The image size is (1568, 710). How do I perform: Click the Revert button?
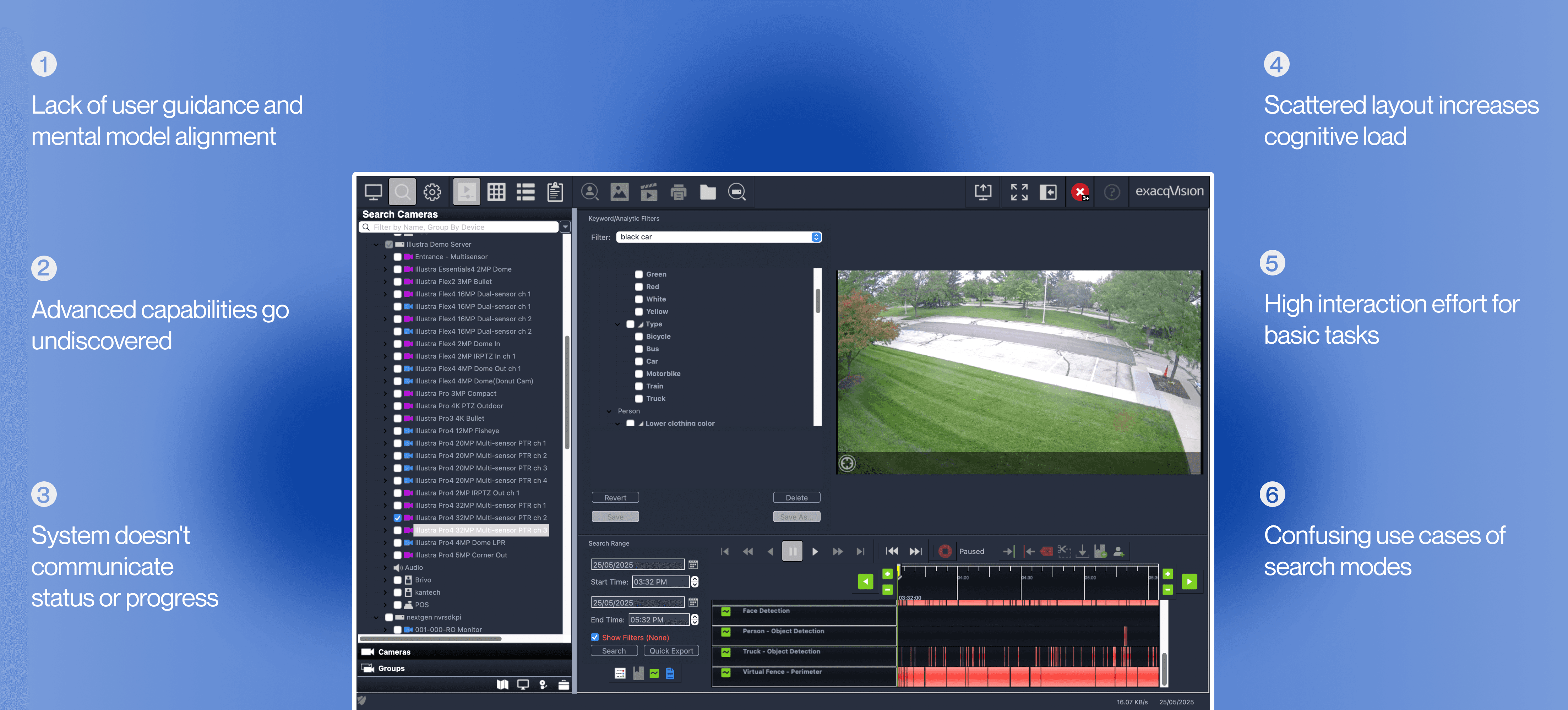(615, 498)
